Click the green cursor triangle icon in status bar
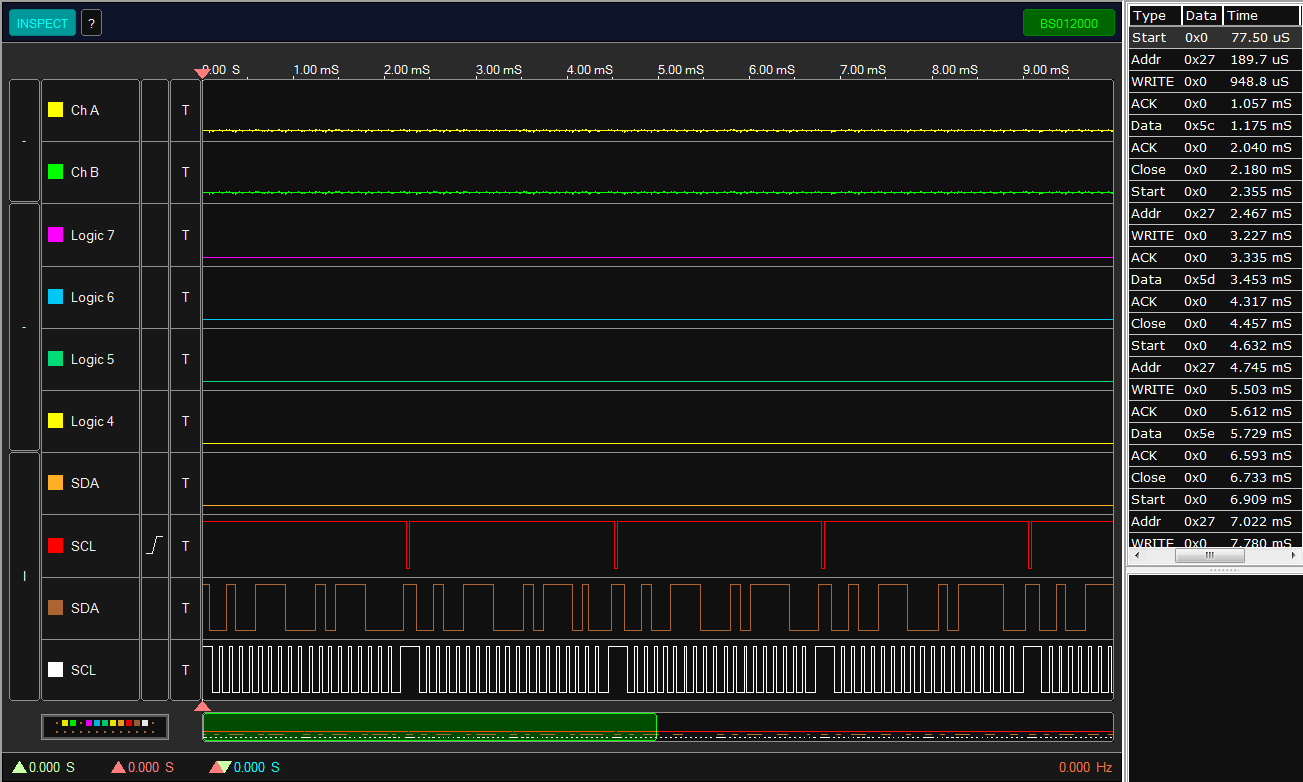Viewport: 1303px width, 782px height. [x=19, y=767]
